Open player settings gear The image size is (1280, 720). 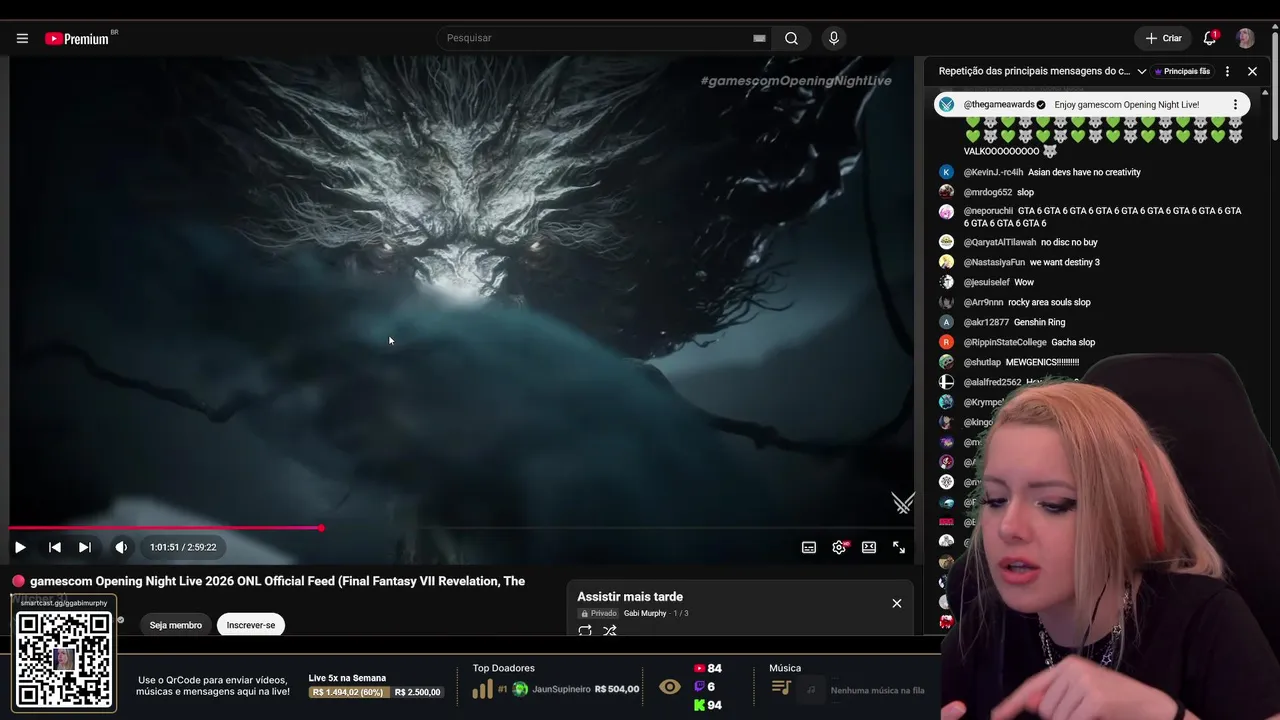pyautogui.click(x=839, y=547)
